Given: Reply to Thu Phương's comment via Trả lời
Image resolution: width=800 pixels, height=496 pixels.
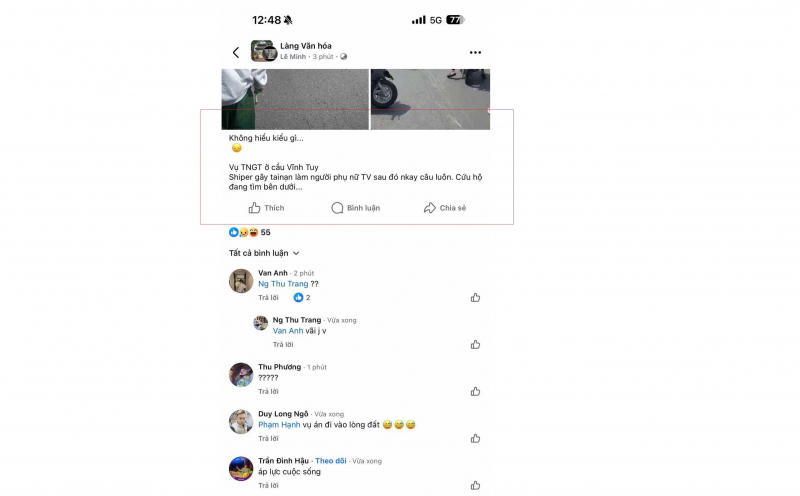Looking at the screenshot, I should (x=268, y=391).
